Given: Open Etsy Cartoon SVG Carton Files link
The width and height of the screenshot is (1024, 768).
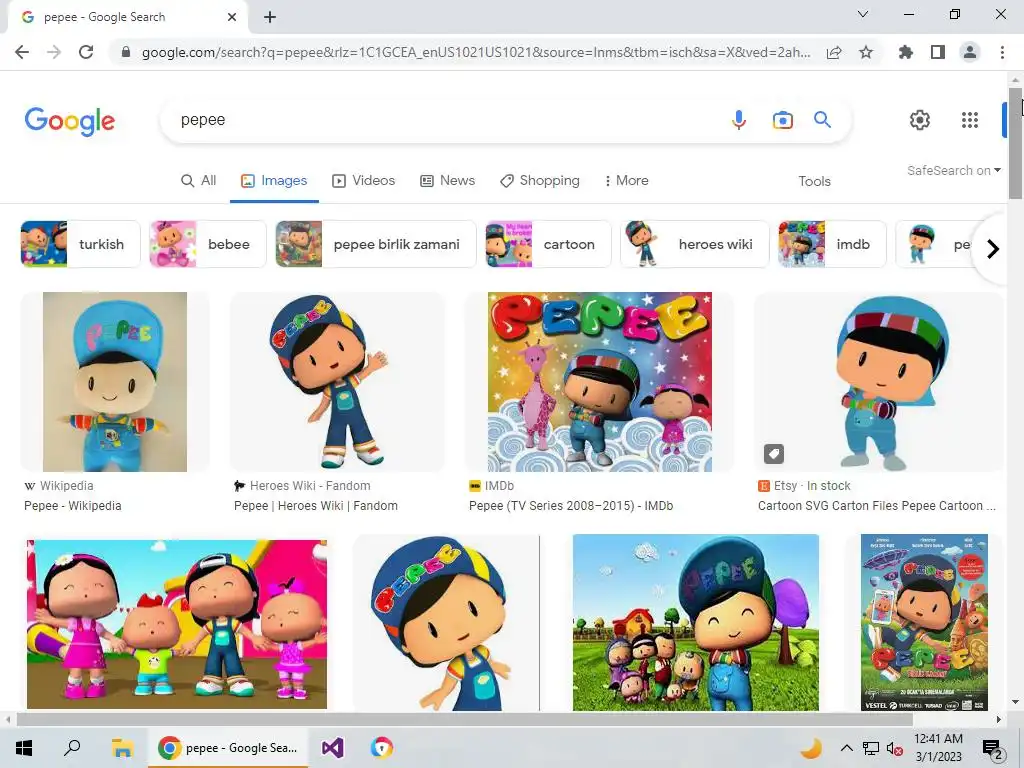Looking at the screenshot, I should (876, 506).
